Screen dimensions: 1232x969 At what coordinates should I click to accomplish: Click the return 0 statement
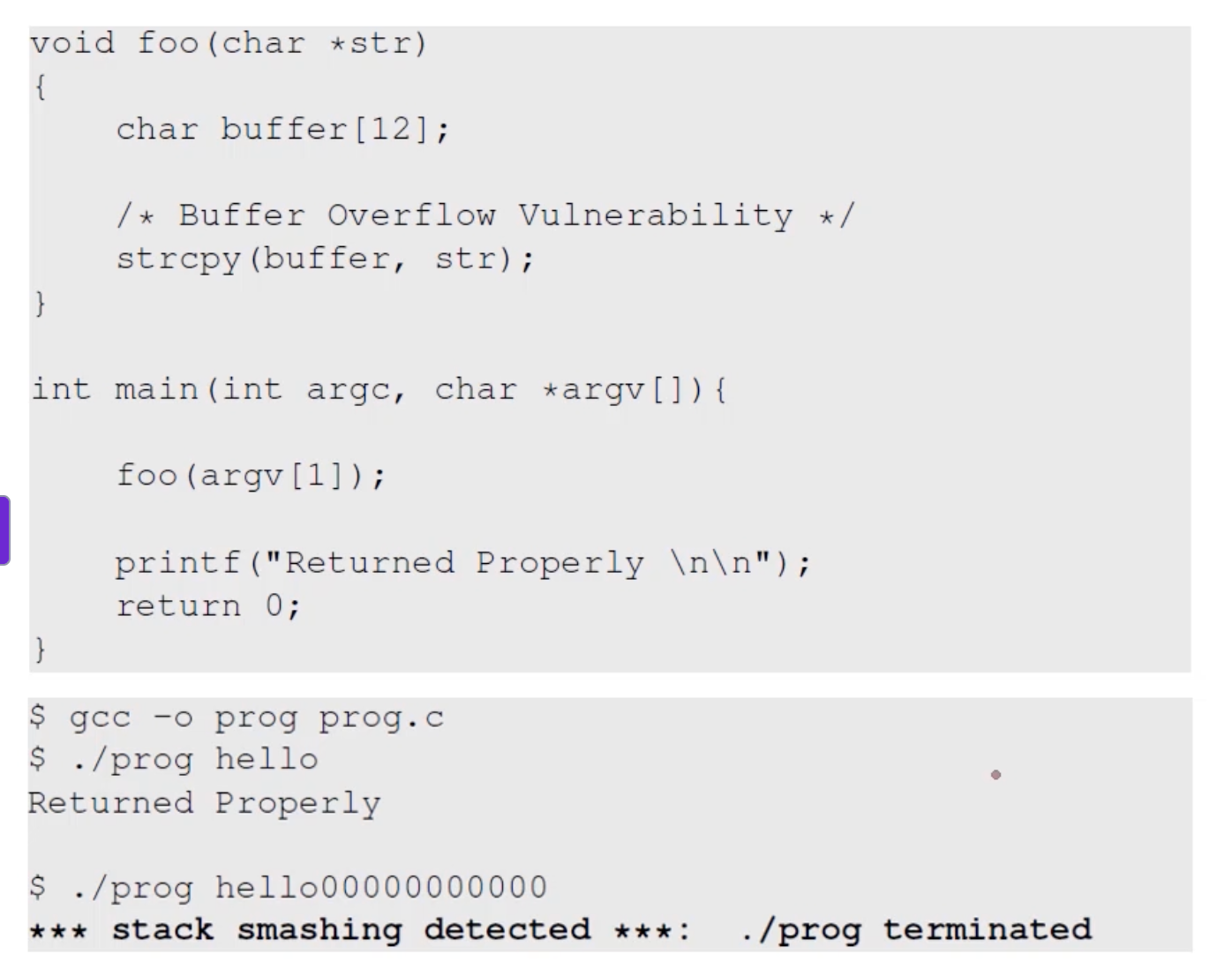(208, 606)
